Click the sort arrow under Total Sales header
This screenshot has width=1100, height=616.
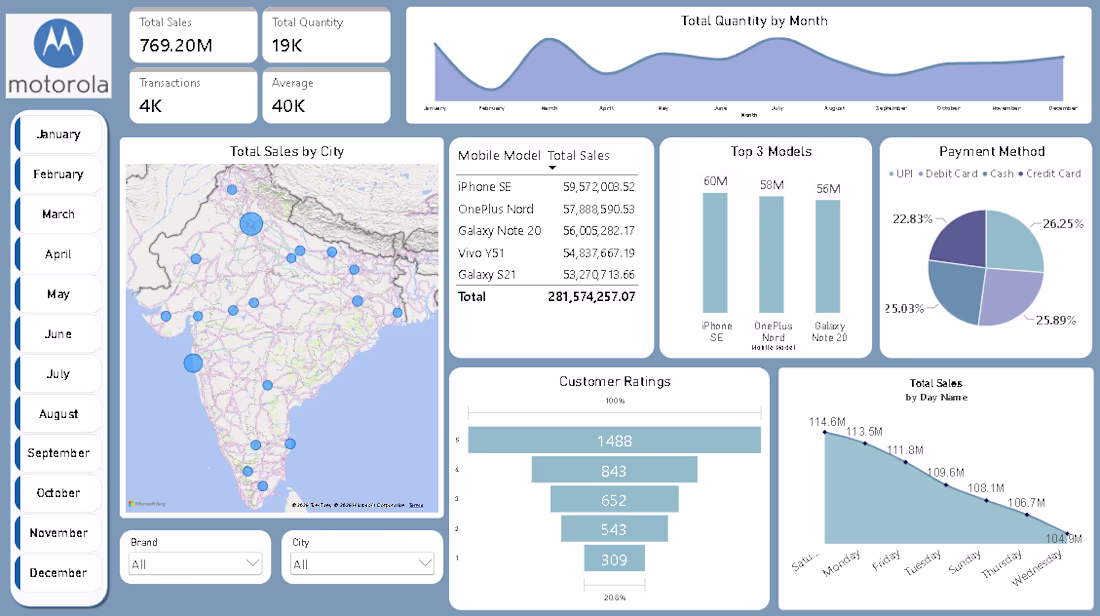coord(552,168)
